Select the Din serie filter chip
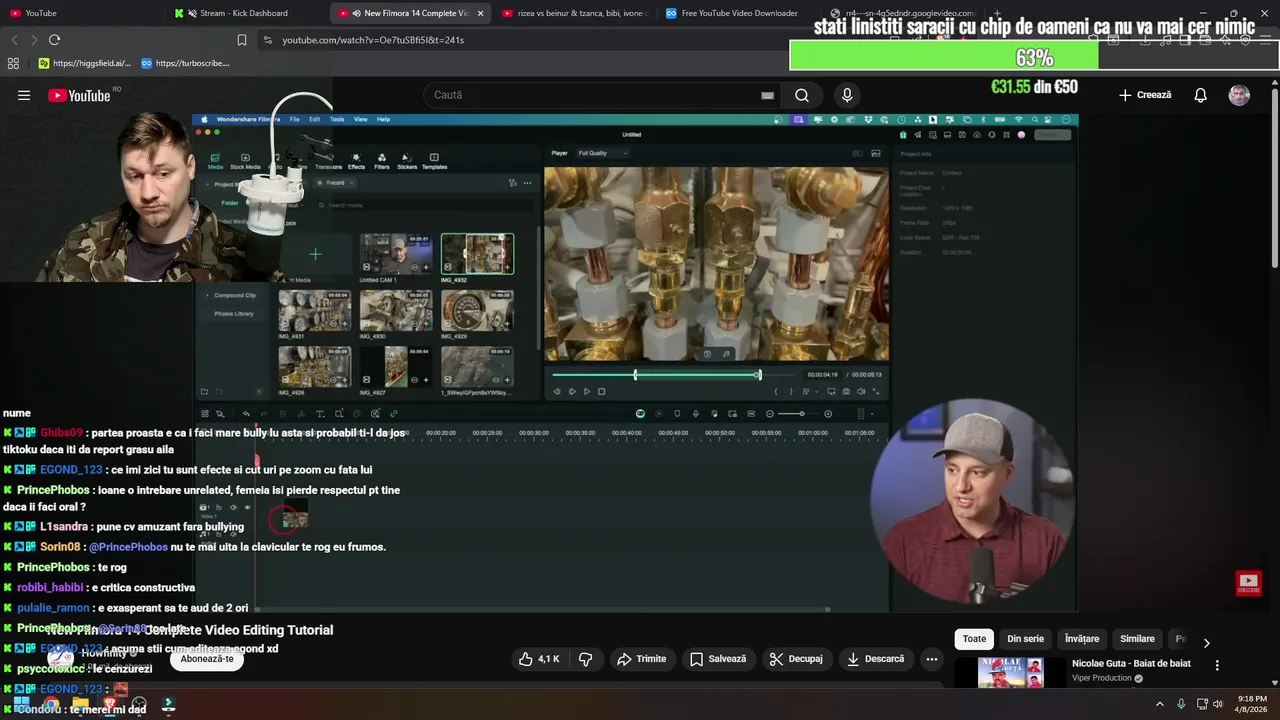The image size is (1280, 720). tap(1025, 639)
